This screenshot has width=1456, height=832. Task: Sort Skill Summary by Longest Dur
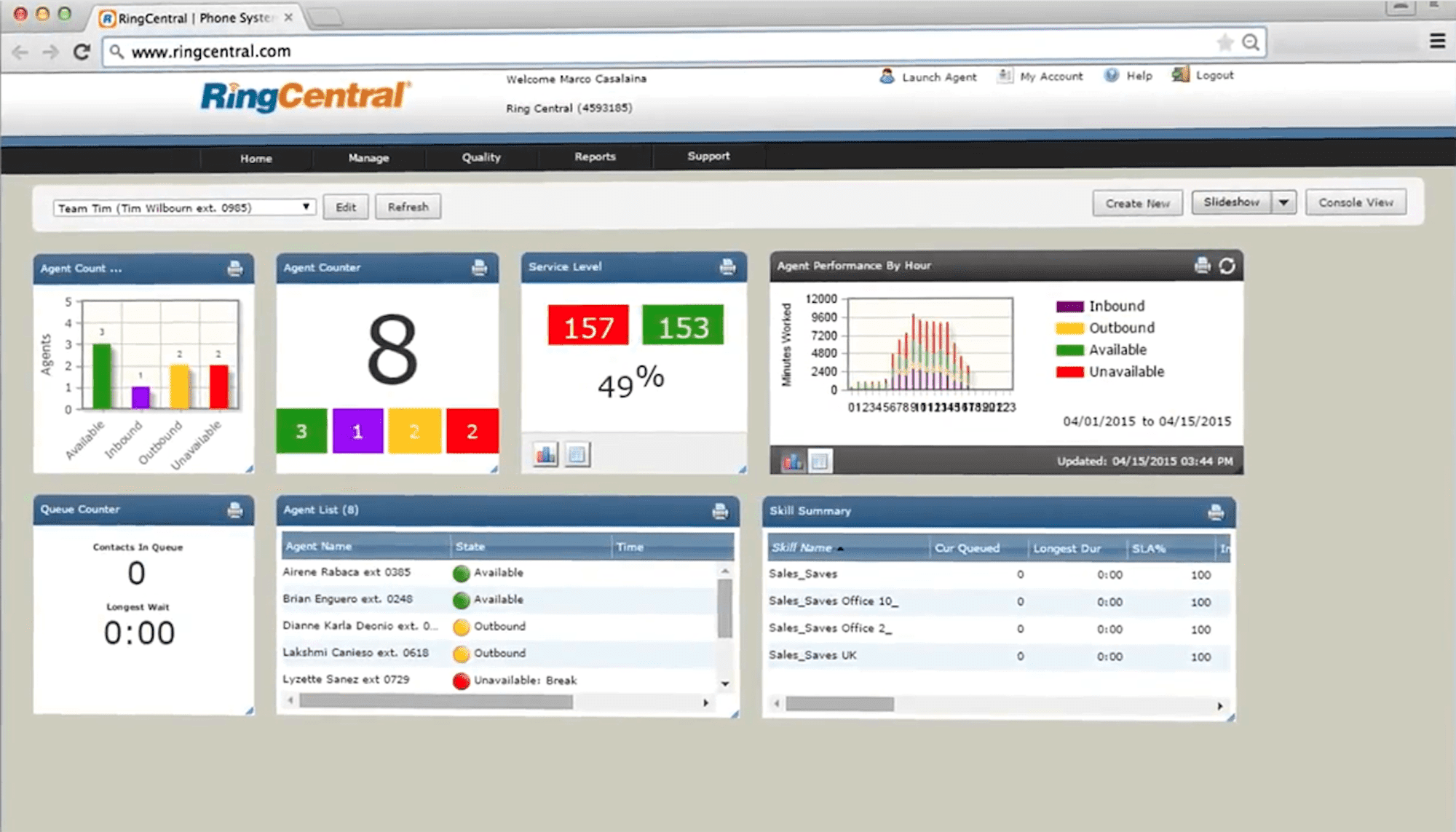coord(1077,548)
